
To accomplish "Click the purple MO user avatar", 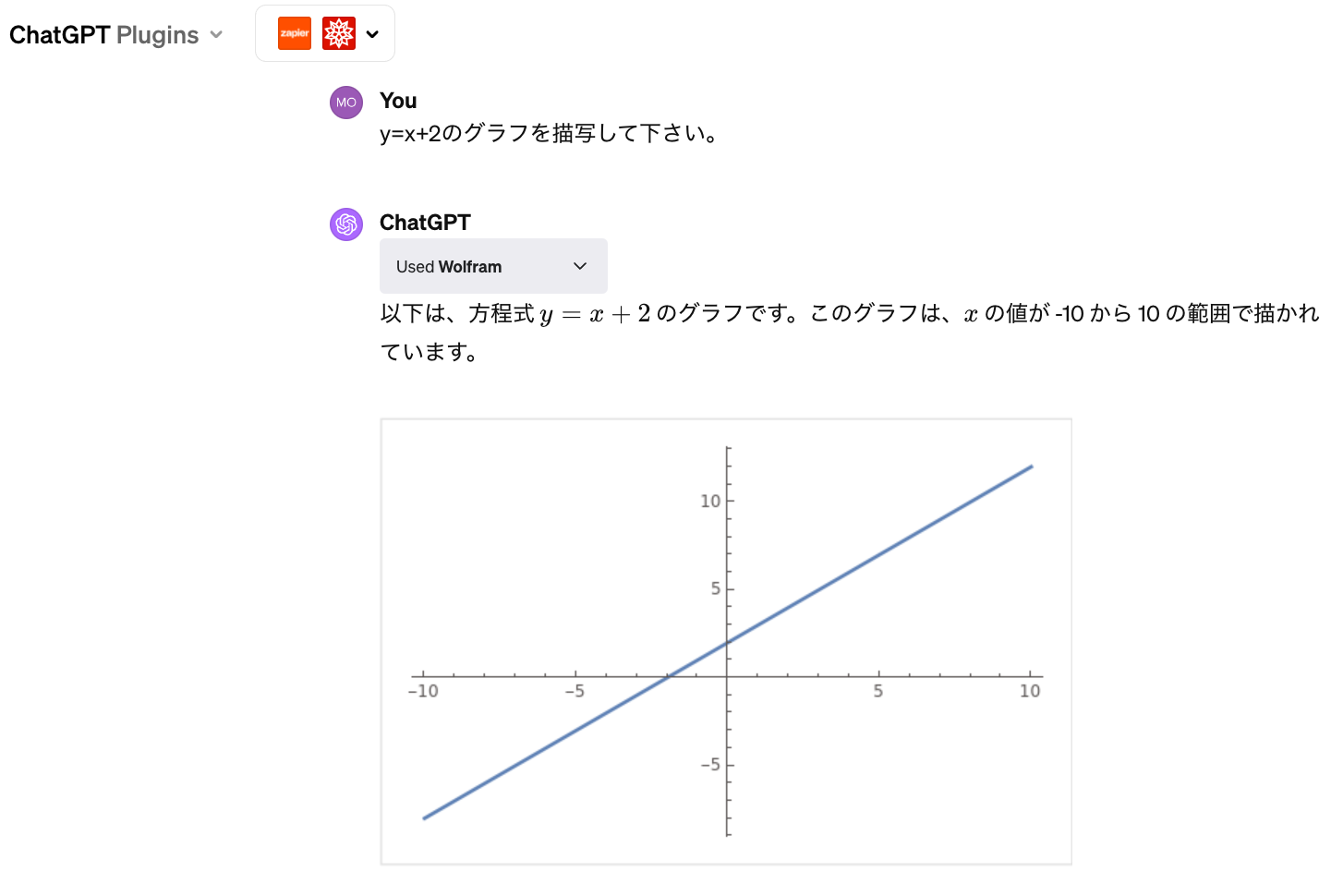I will pyautogui.click(x=346, y=103).
